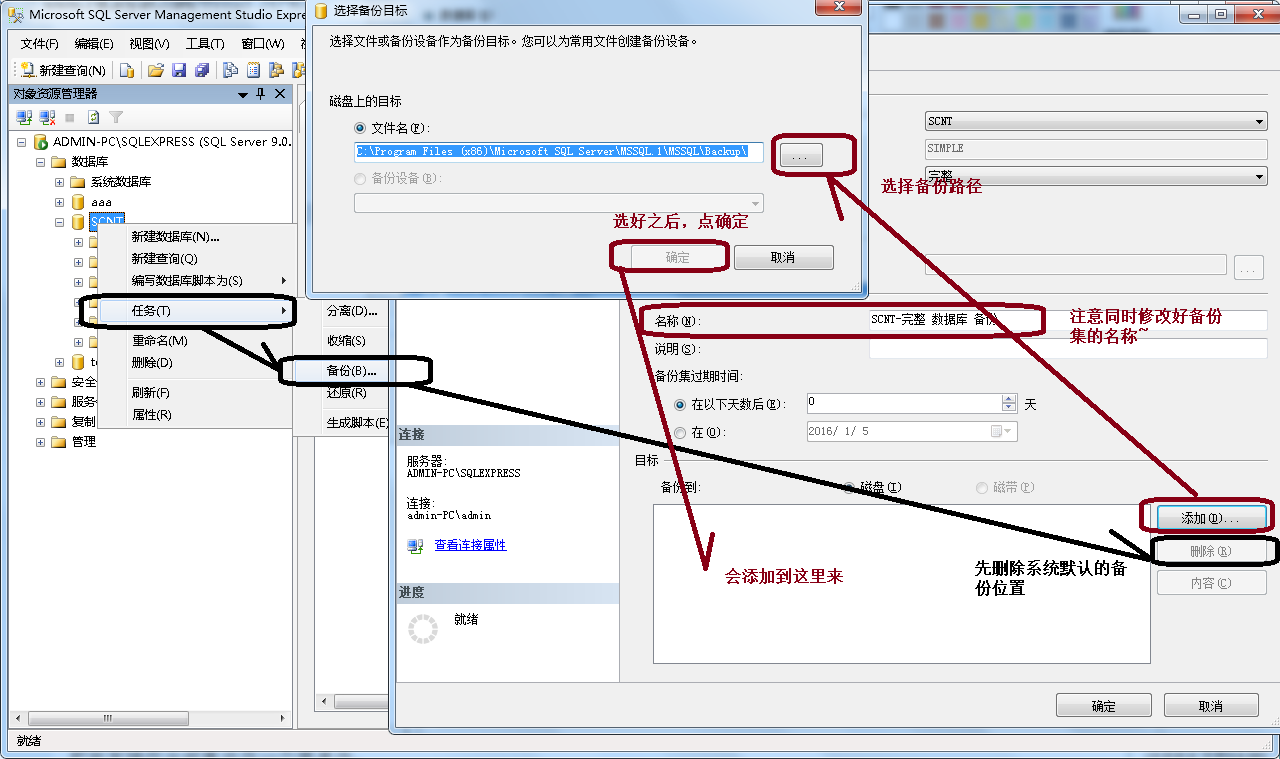This screenshot has width=1280, height=759.
Task: Click the expiration days spinner arrows
Action: click(x=1009, y=403)
